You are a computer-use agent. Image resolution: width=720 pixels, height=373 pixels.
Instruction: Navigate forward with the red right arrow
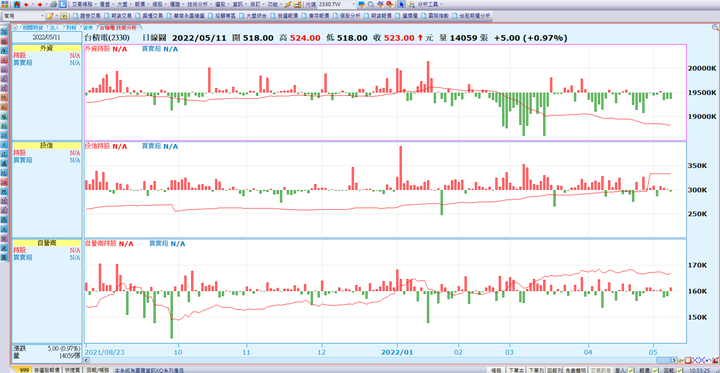click(x=39, y=5)
